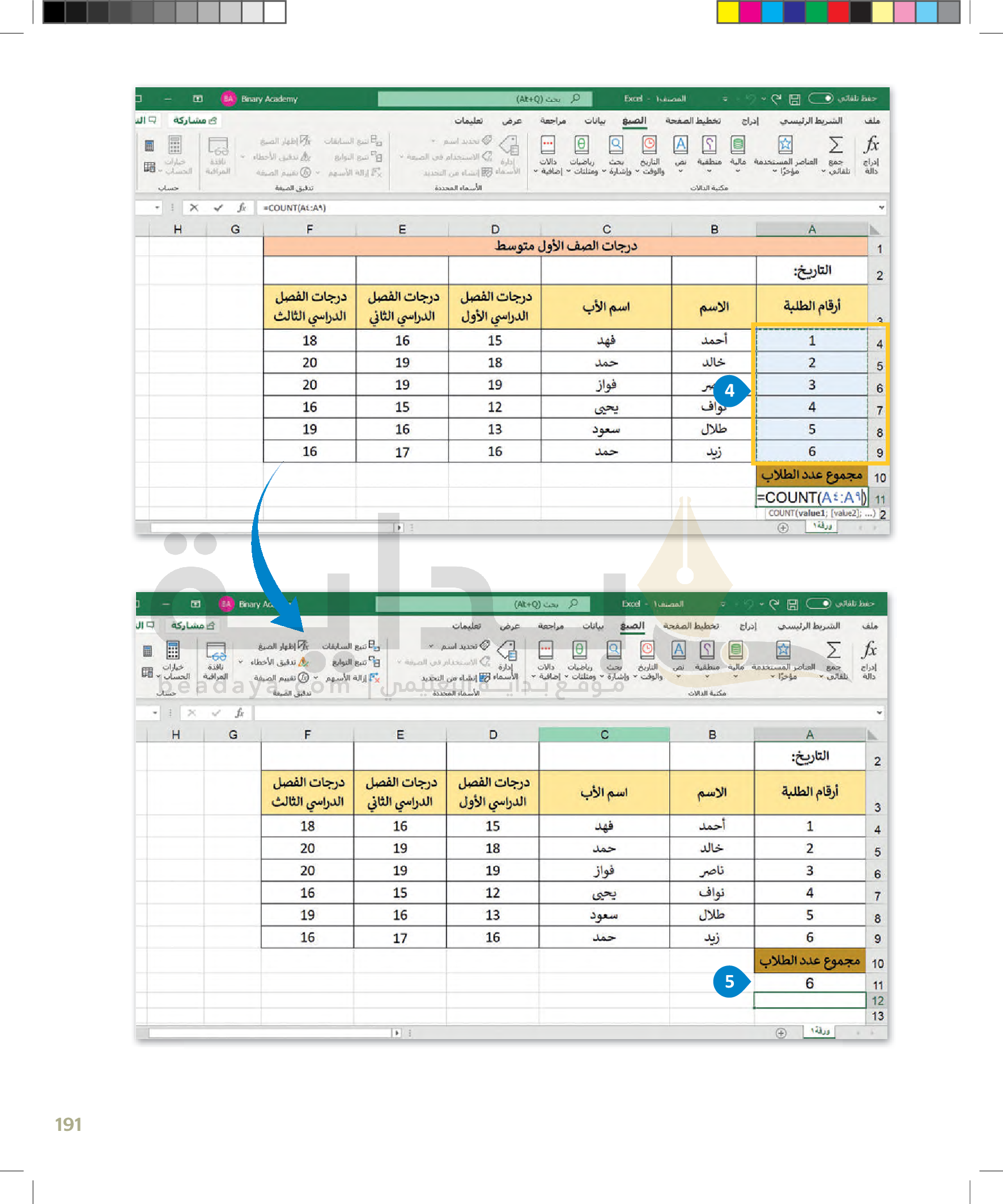1003x1204 pixels.
Task: Select cell A11 containing 6 in bottom window
Action: pos(809,983)
